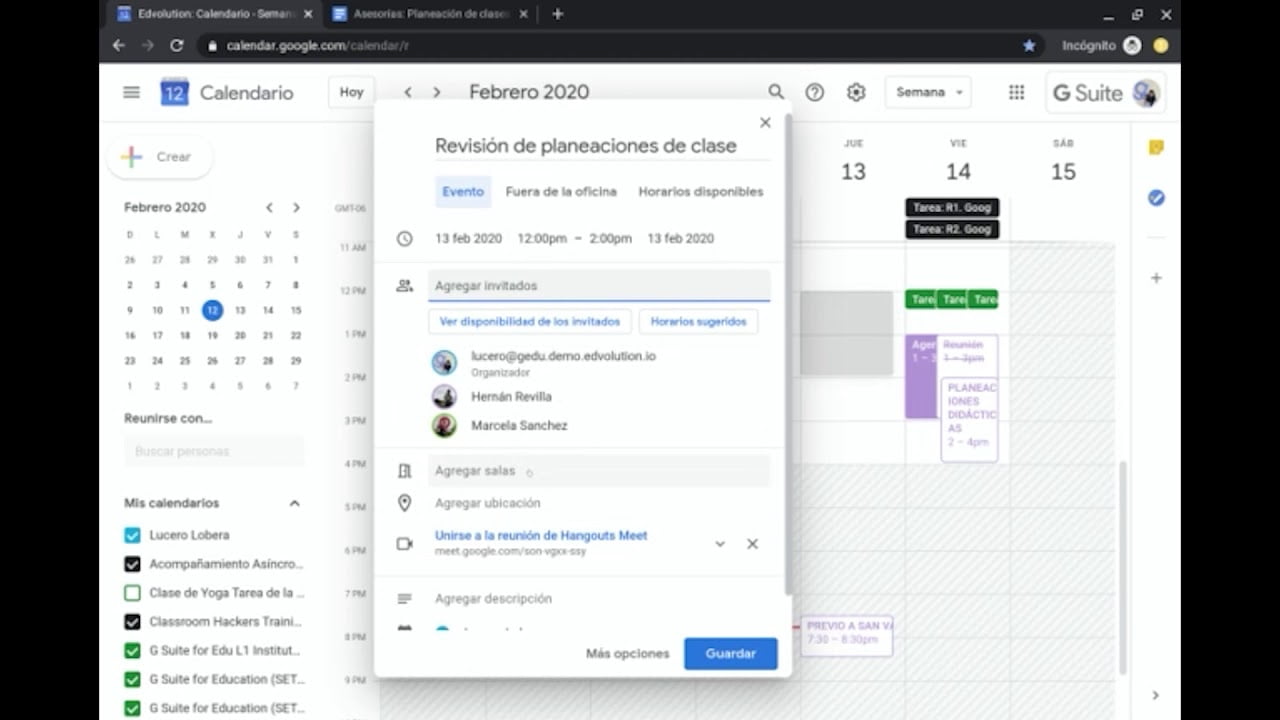Select the Evento tab
This screenshot has height=720, width=1280.
point(463,191)
